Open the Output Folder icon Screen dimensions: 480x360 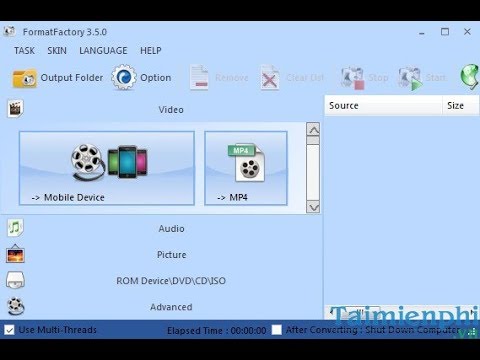24,78
